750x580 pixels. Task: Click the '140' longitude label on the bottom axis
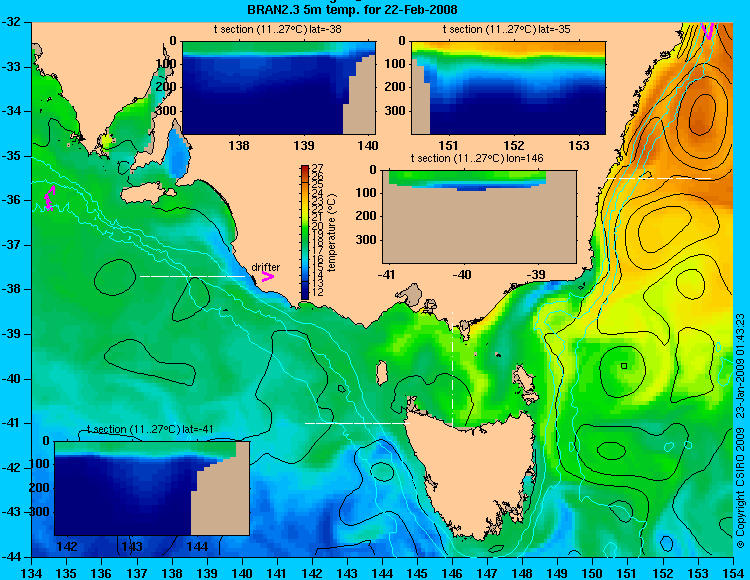[242, 573]
